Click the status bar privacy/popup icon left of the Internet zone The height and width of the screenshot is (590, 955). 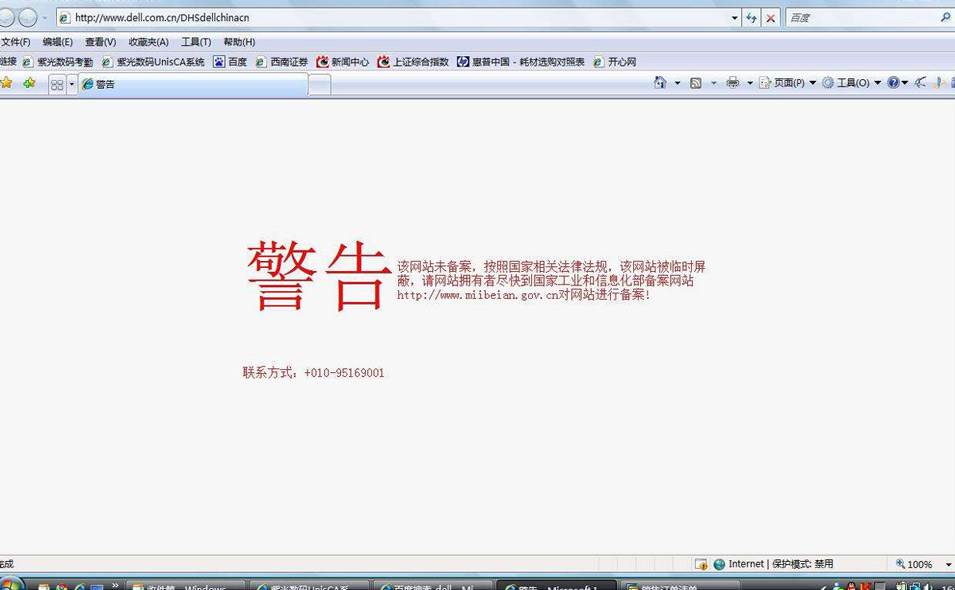click(x=701, y=564)
